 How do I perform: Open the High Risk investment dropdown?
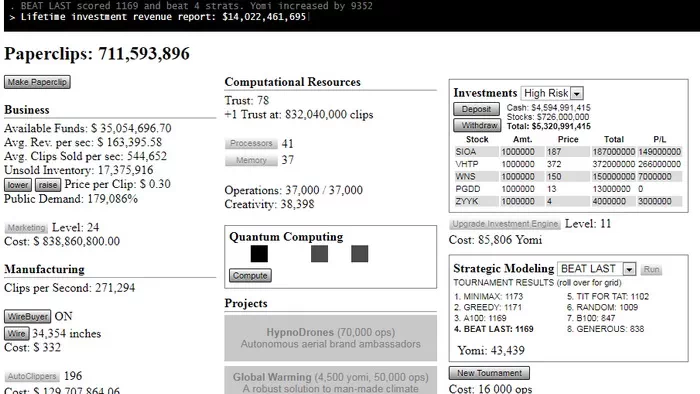[552, 93]
